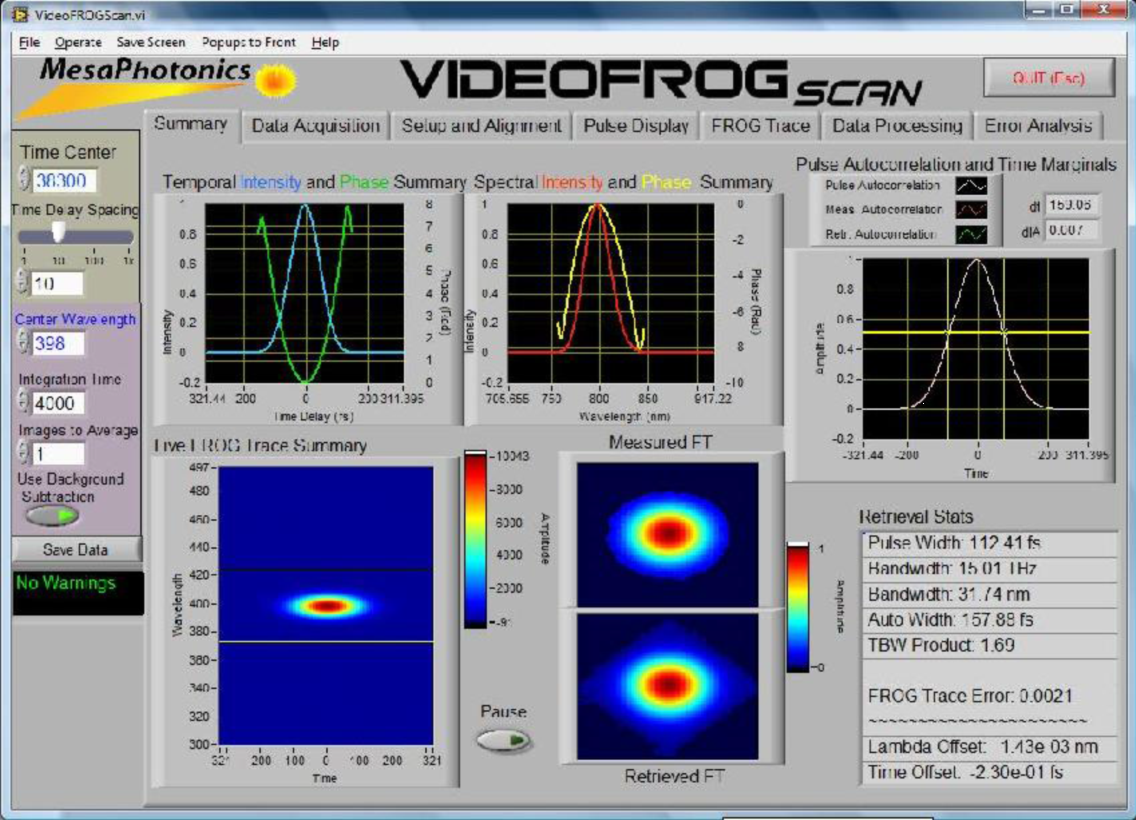
Task: Click the Measured FT image
Action: coord(667,535)
